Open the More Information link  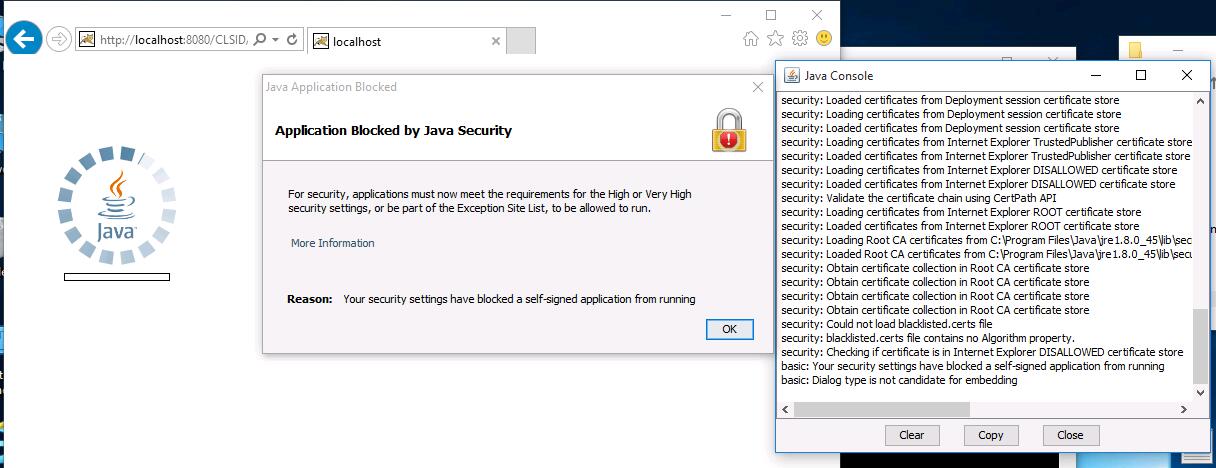[x=332, y=243]
